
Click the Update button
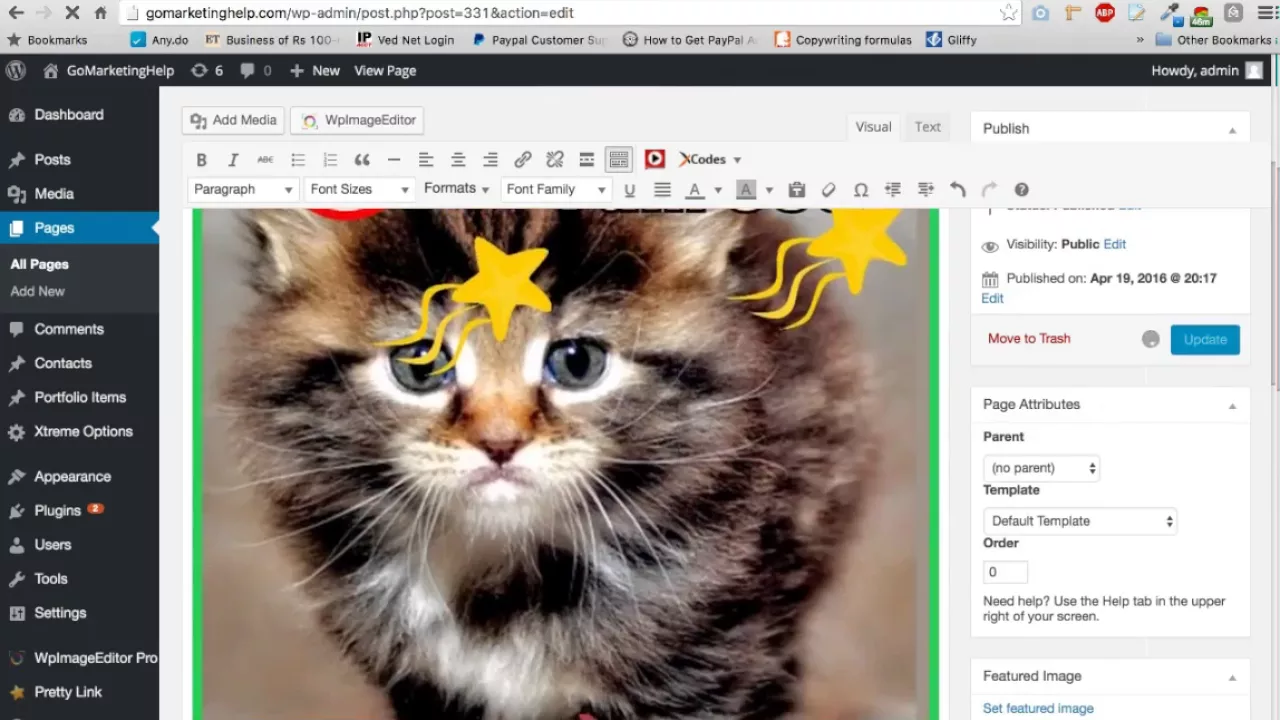[1205, 339]
